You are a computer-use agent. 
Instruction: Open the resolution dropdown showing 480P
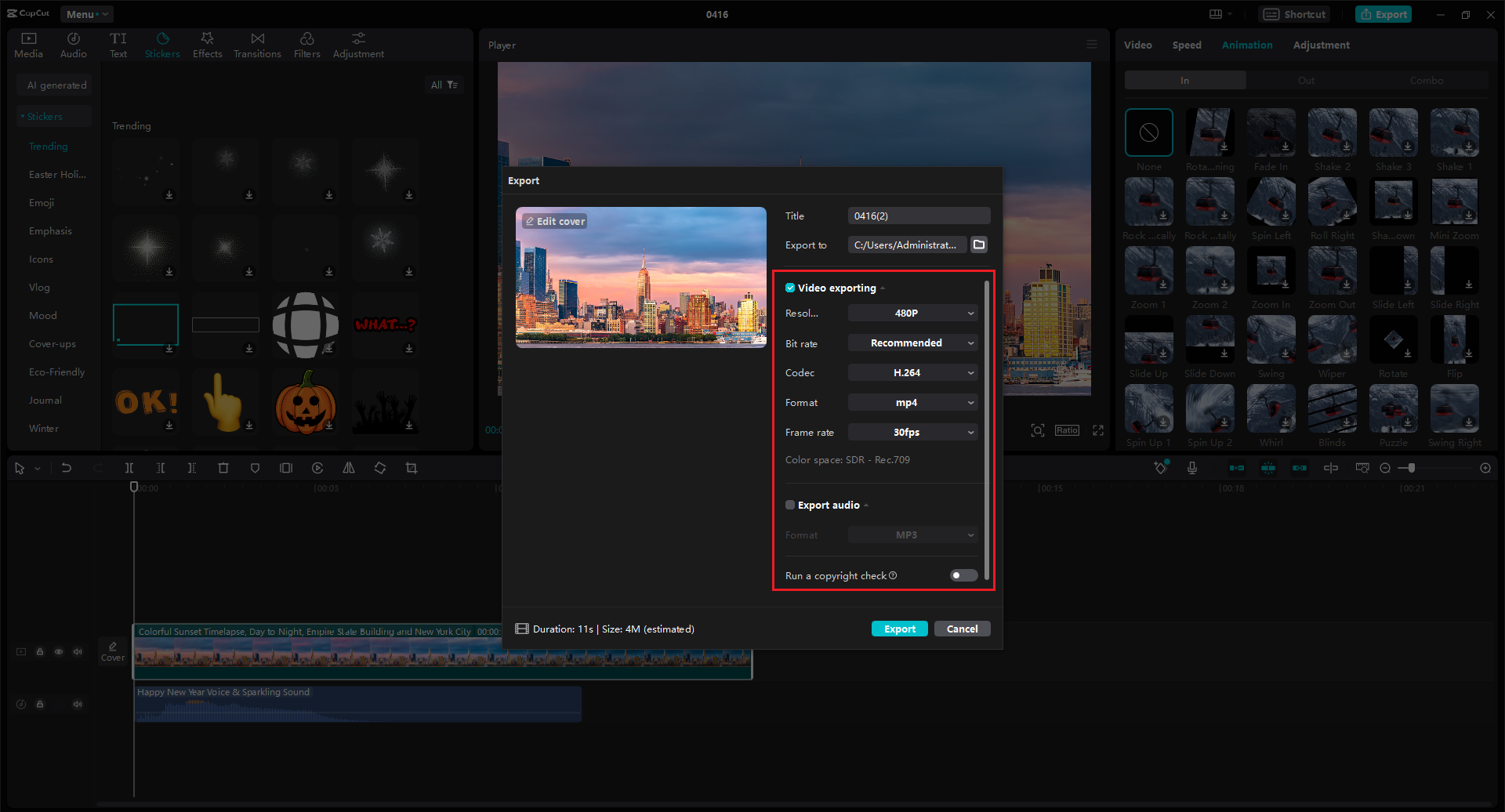[912, 313]
